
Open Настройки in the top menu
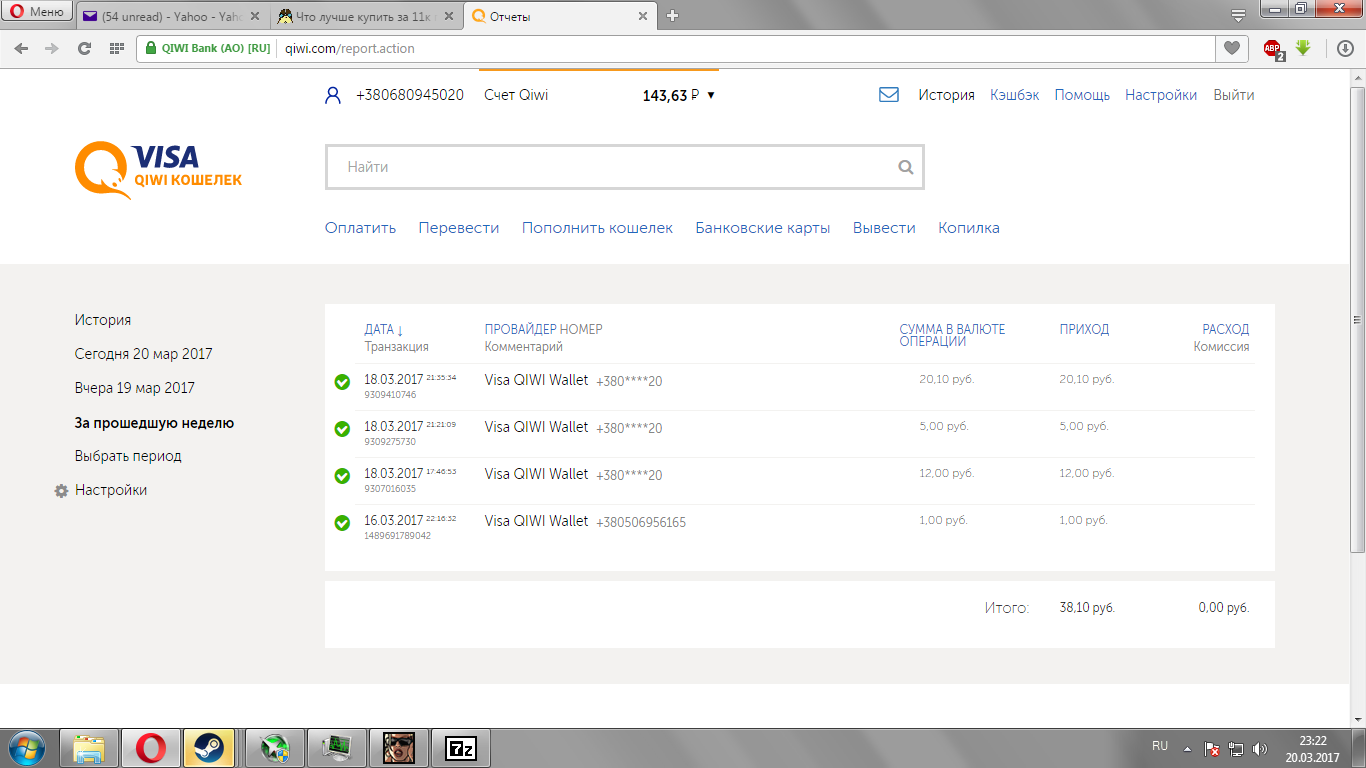pos(1161,95)
